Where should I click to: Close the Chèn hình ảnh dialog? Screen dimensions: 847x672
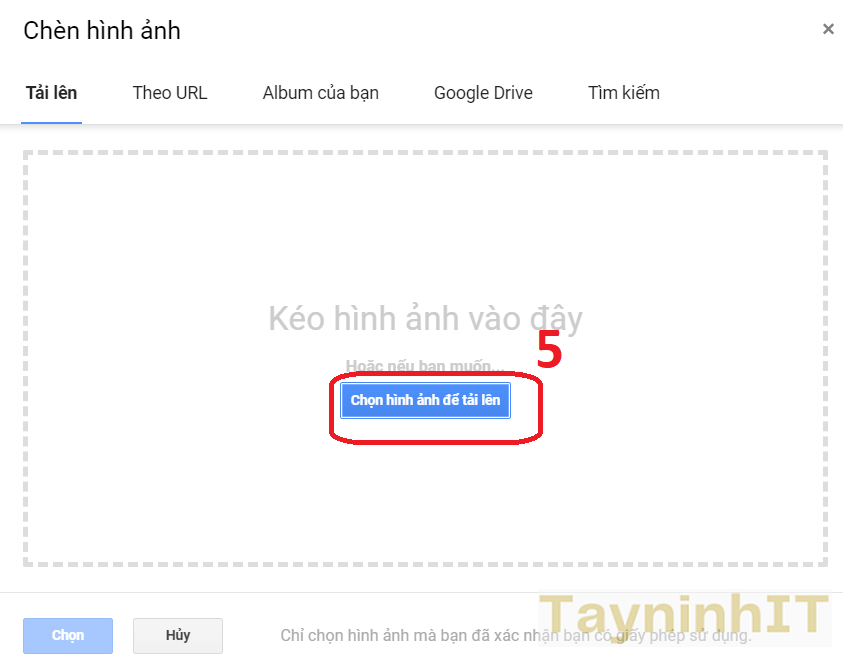click(x=827, y=30)
